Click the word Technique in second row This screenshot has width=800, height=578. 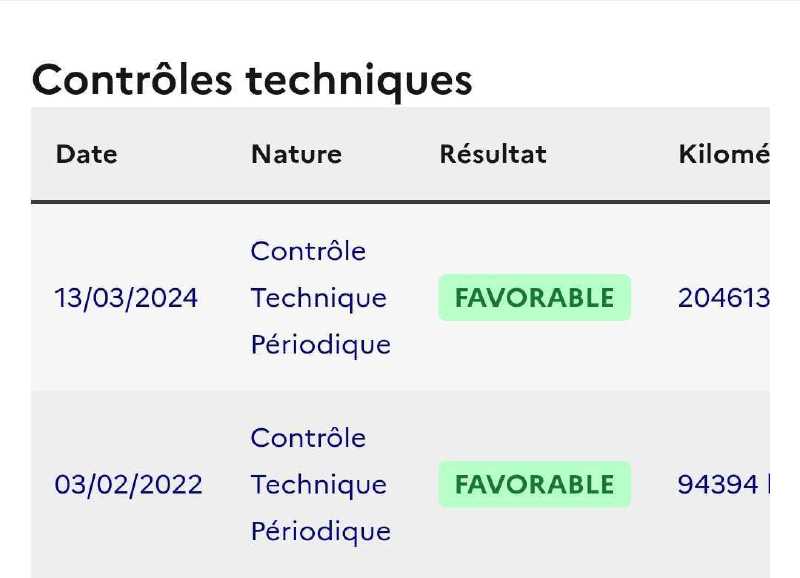tap(319, 485)
